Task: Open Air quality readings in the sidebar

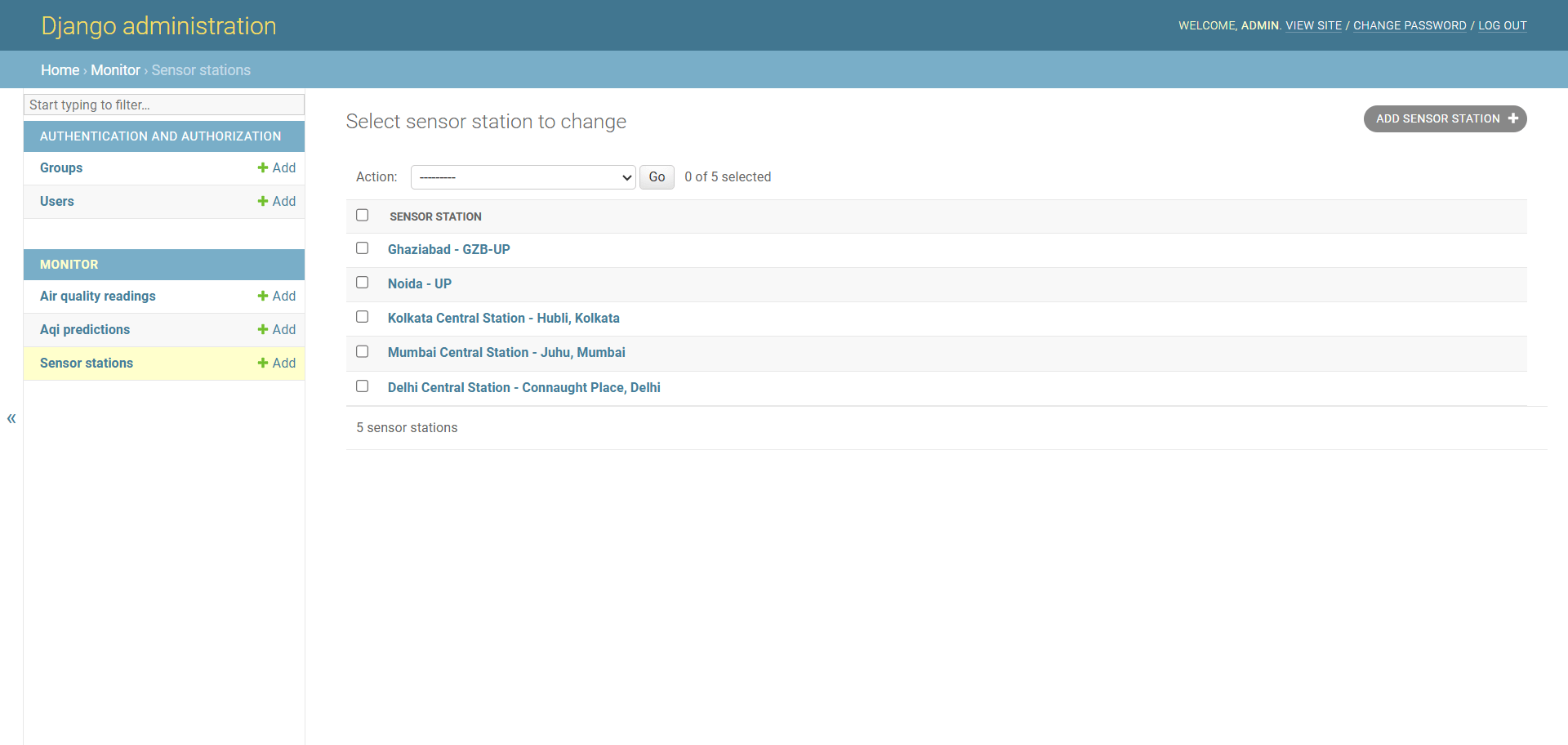Action: pos(97,296)
